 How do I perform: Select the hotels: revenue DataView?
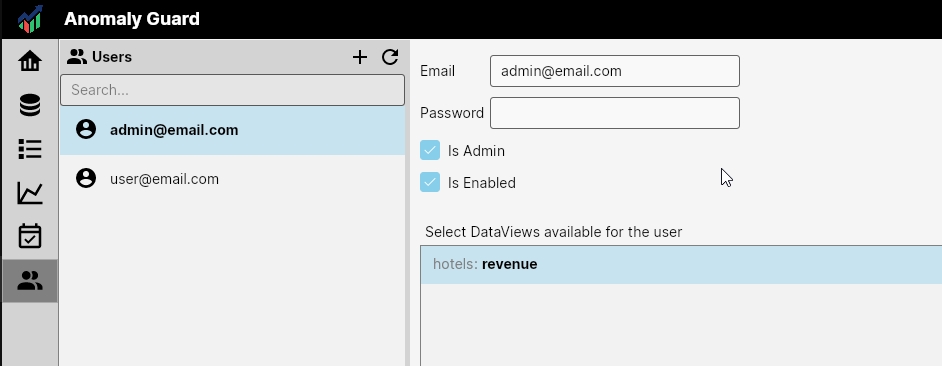point(681,264)
